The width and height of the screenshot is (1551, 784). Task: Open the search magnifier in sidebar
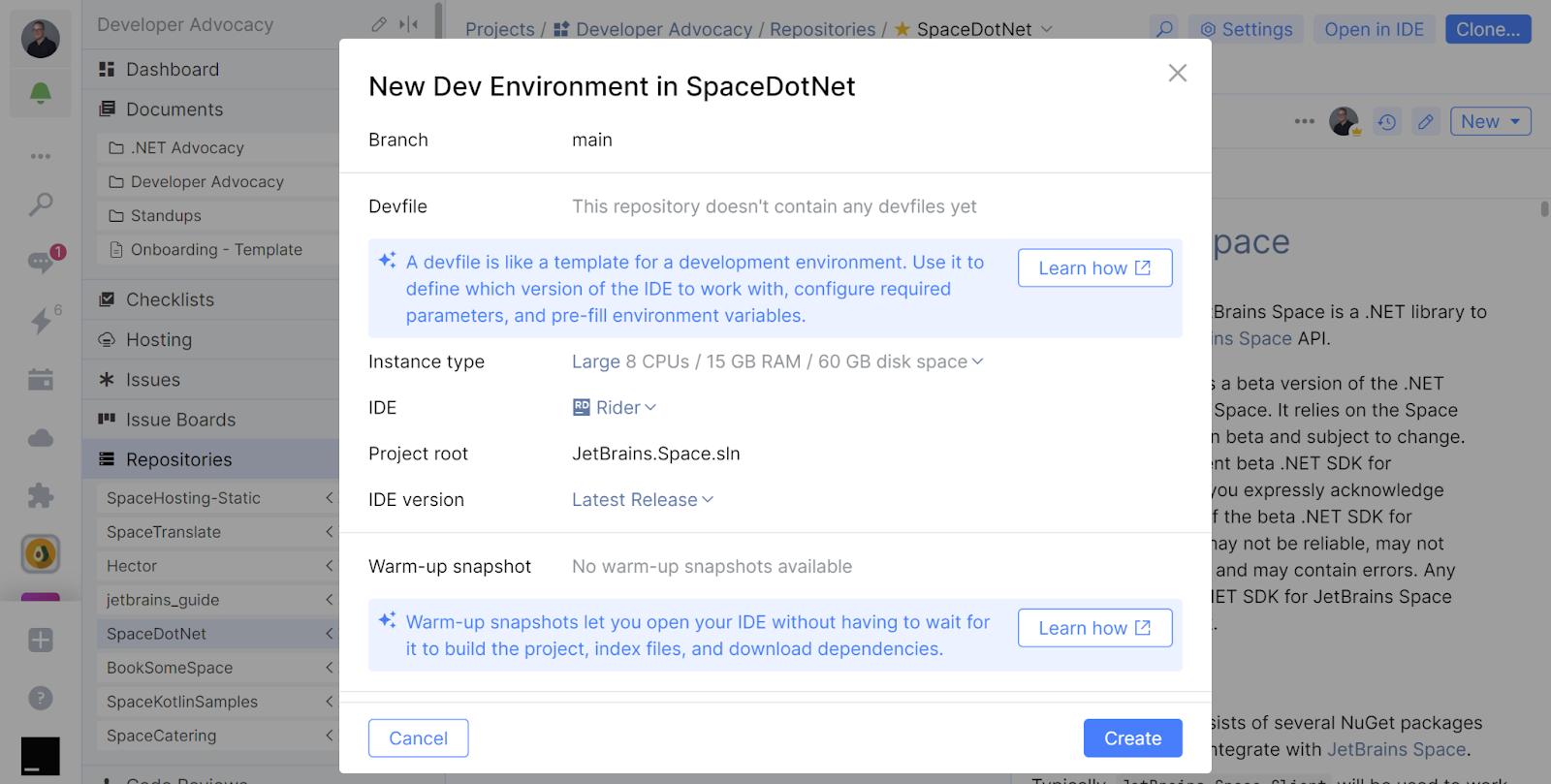click(41, 204)
